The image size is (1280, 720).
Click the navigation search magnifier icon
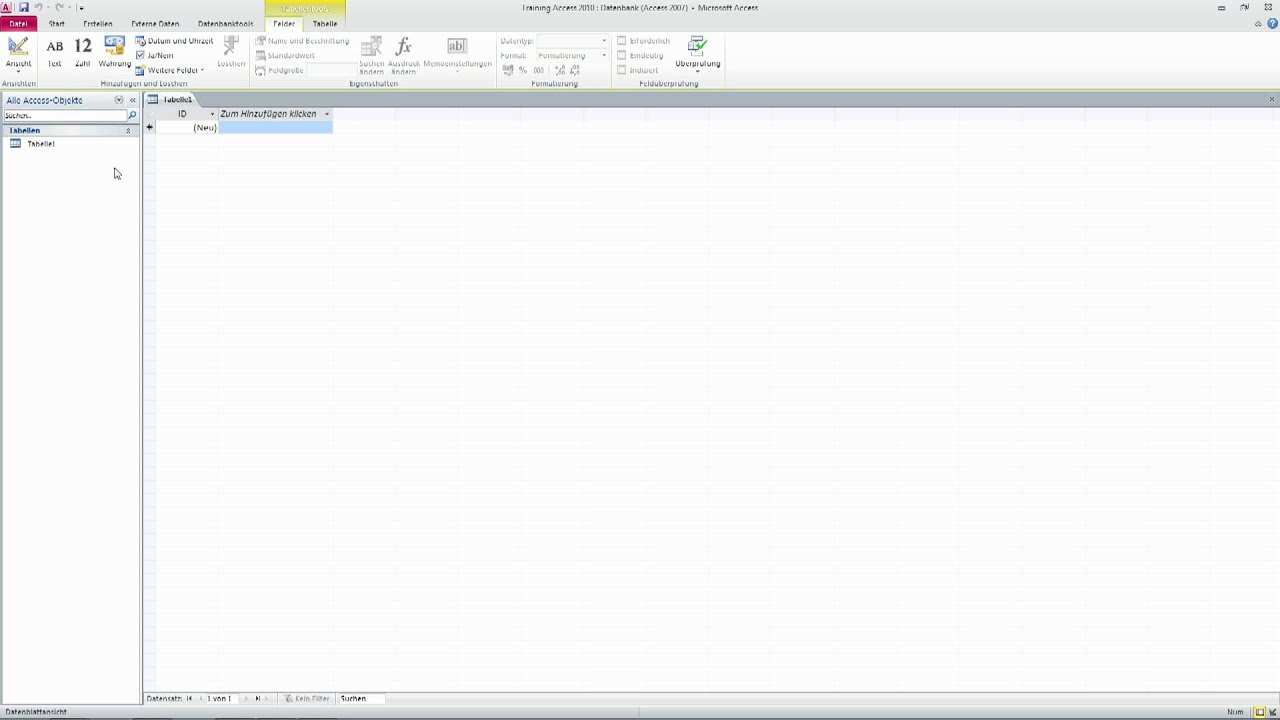(132, 116)
